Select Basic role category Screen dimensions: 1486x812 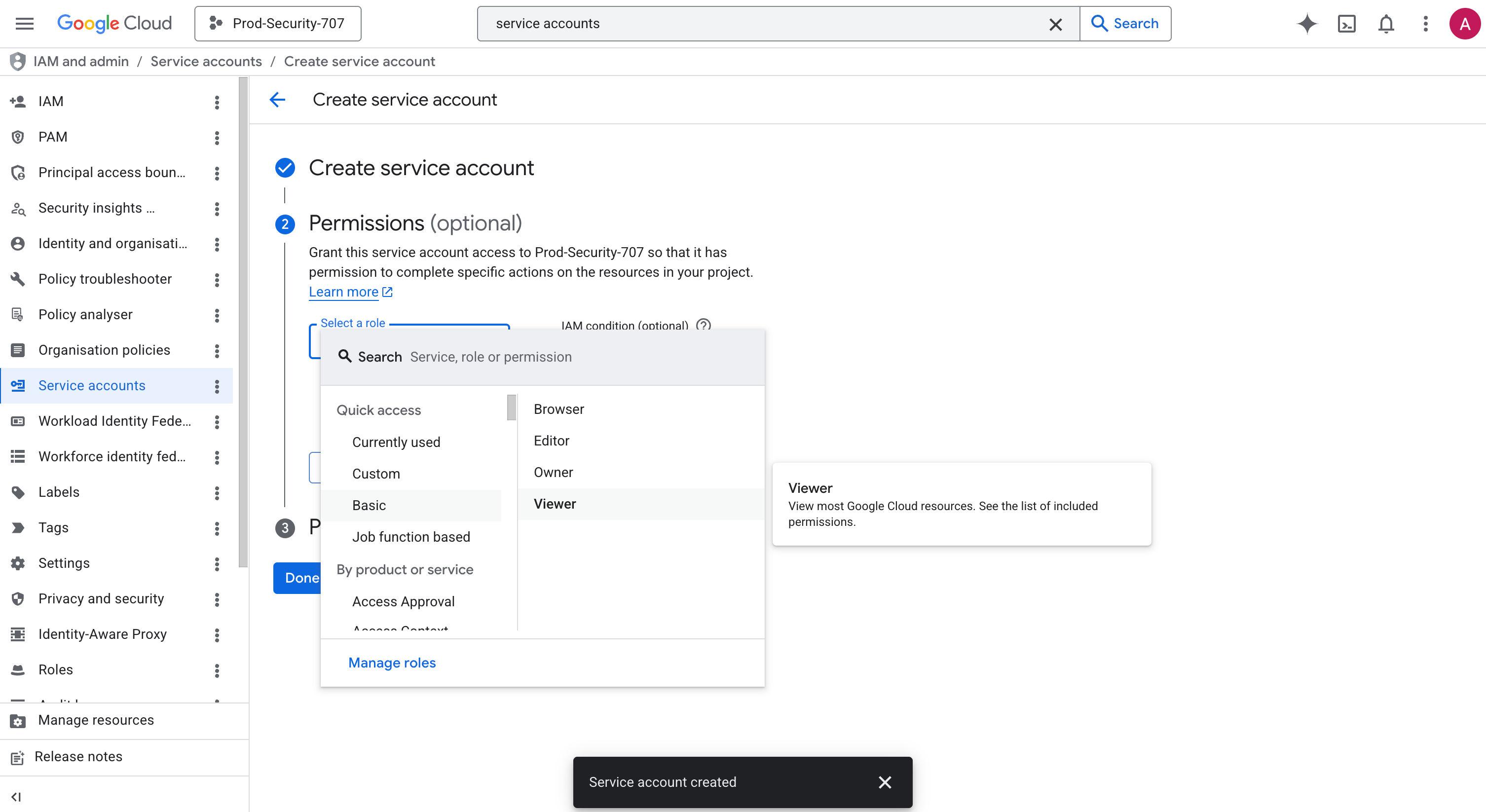click(411, 506)
